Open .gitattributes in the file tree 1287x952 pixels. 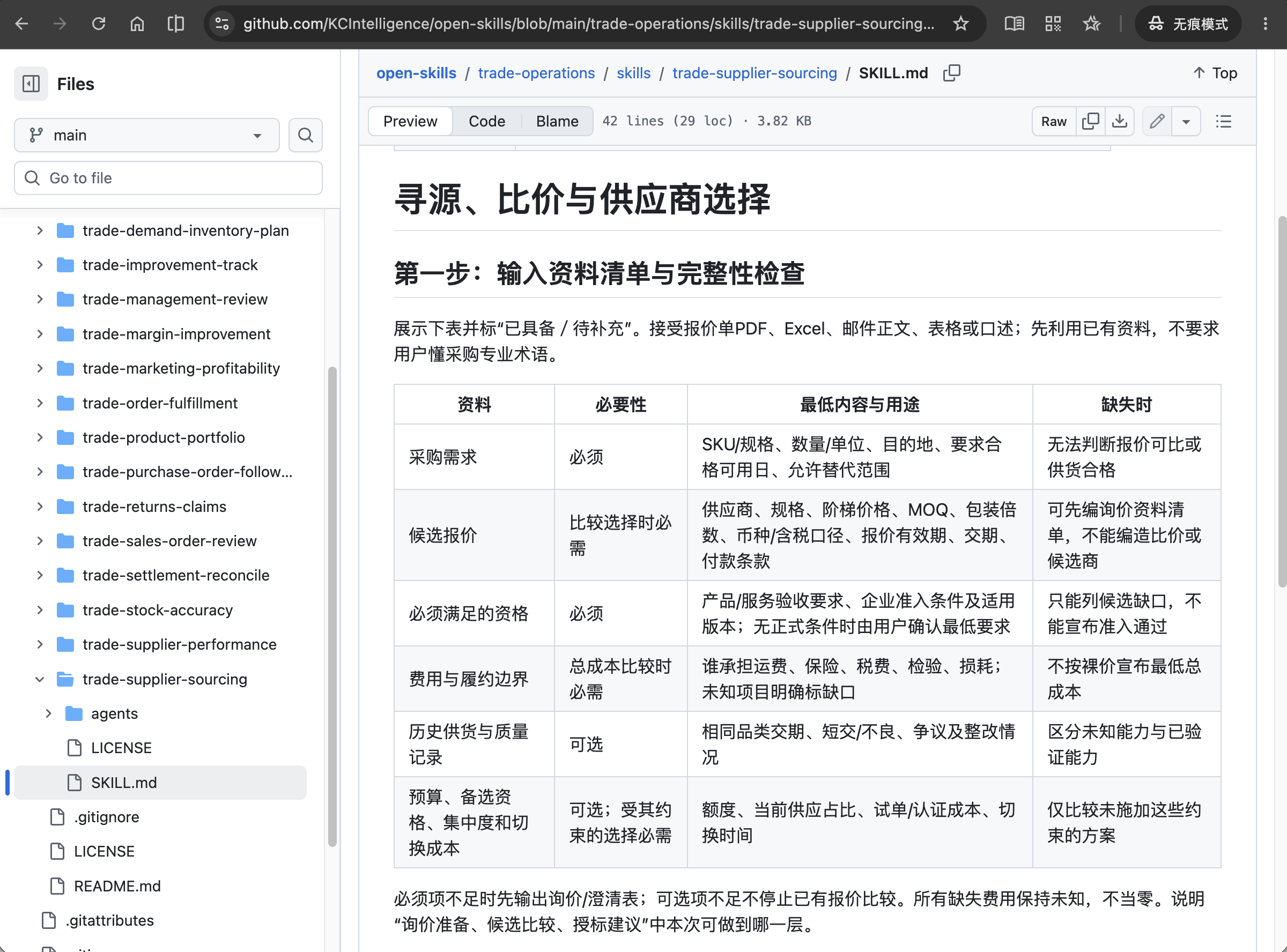(109, 921)
